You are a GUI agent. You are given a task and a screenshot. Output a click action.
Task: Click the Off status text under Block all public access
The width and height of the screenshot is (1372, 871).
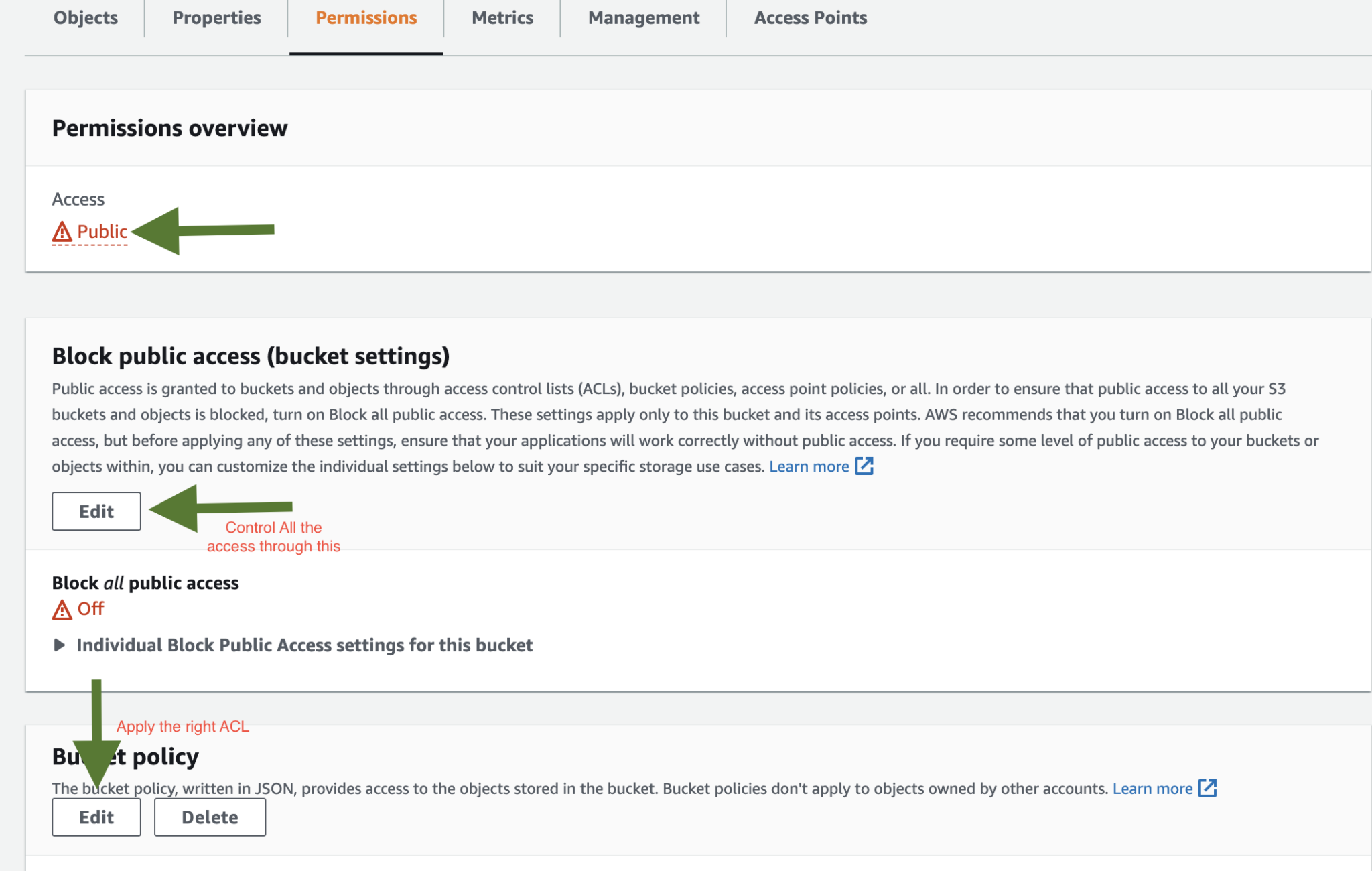point(90,609)
